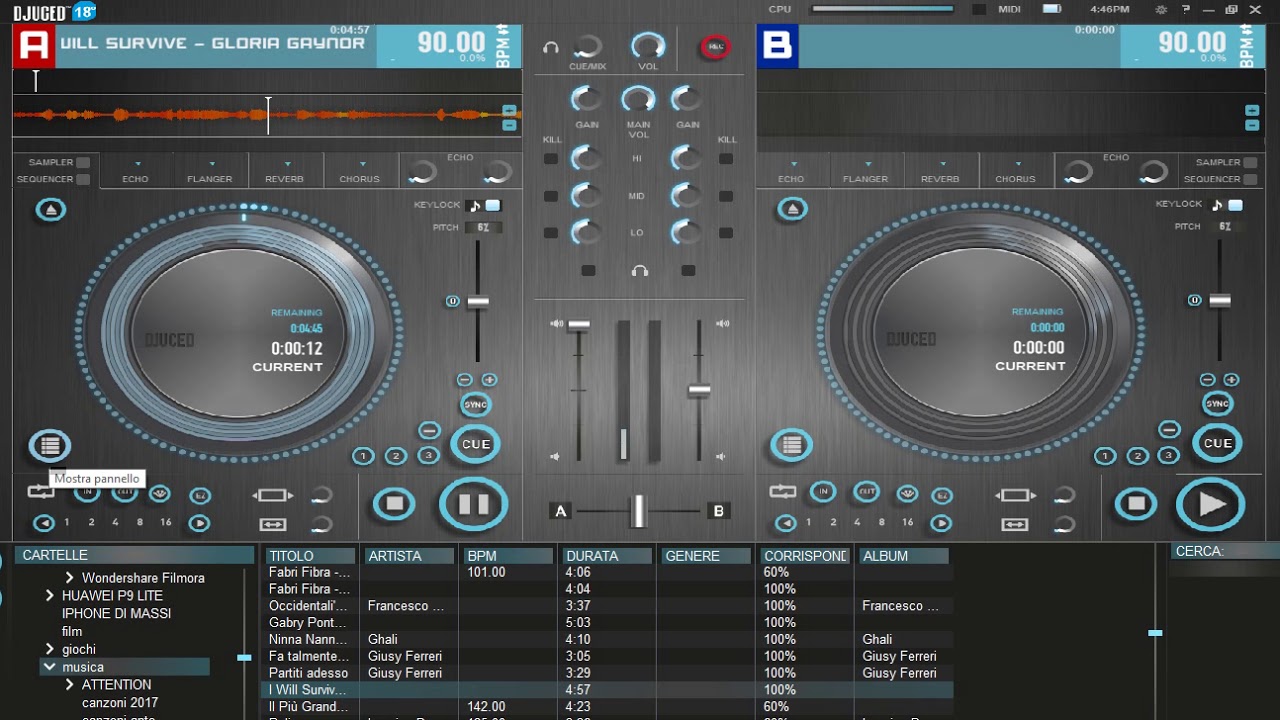
Task: Set hot cue 1 on deck A
Action: click(x=363, y=456)
